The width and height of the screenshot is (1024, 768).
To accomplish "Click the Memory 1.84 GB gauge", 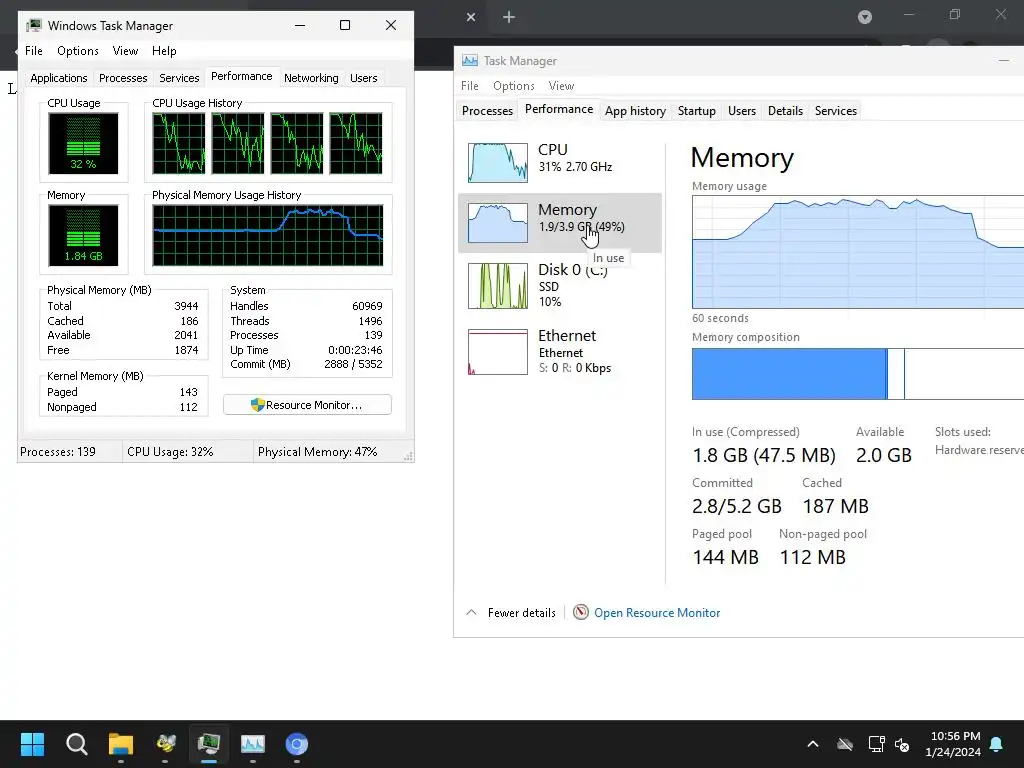I will tap(83, 235).
